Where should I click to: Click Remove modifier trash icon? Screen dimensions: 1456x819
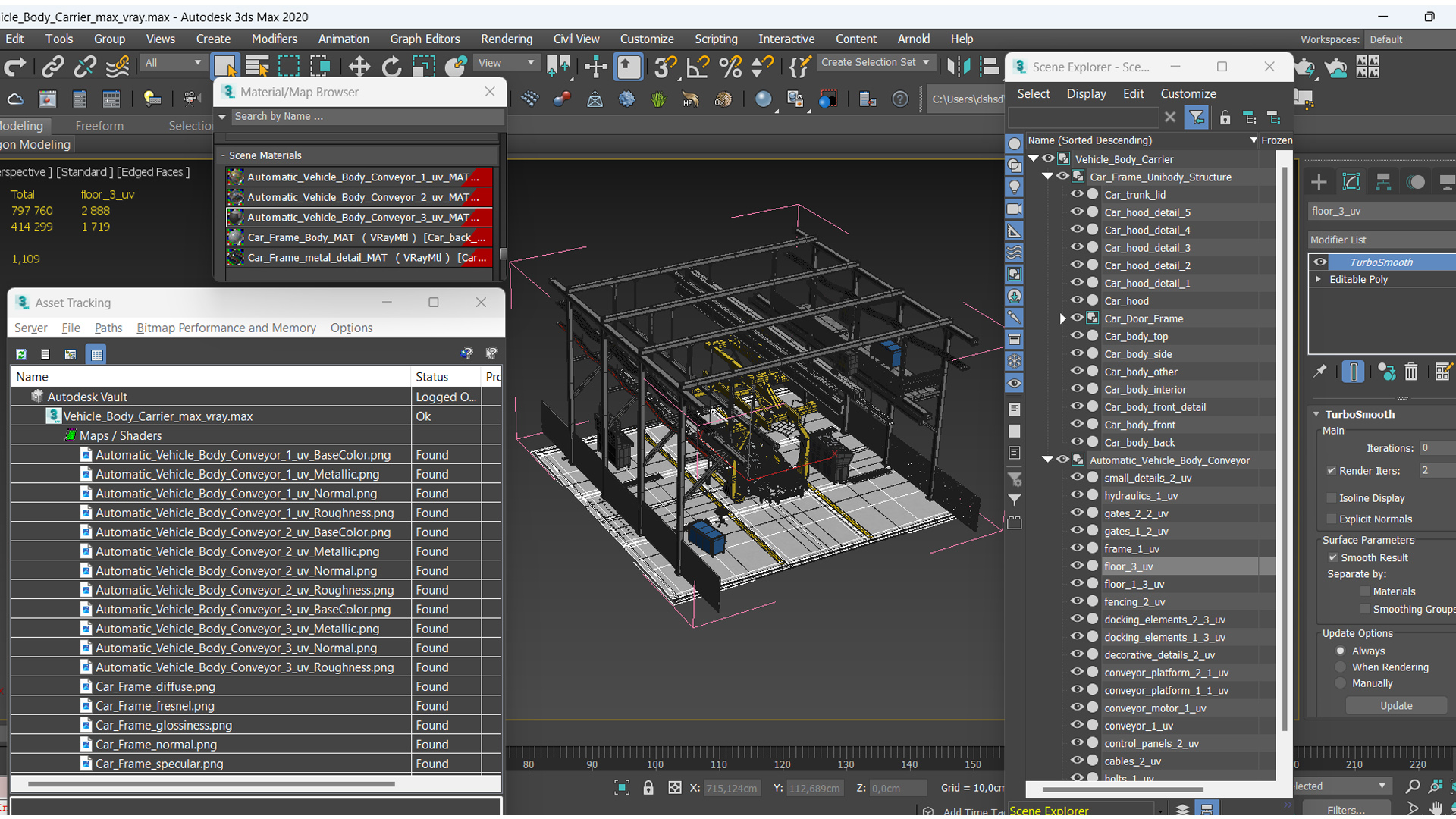tap(1410, 372)
